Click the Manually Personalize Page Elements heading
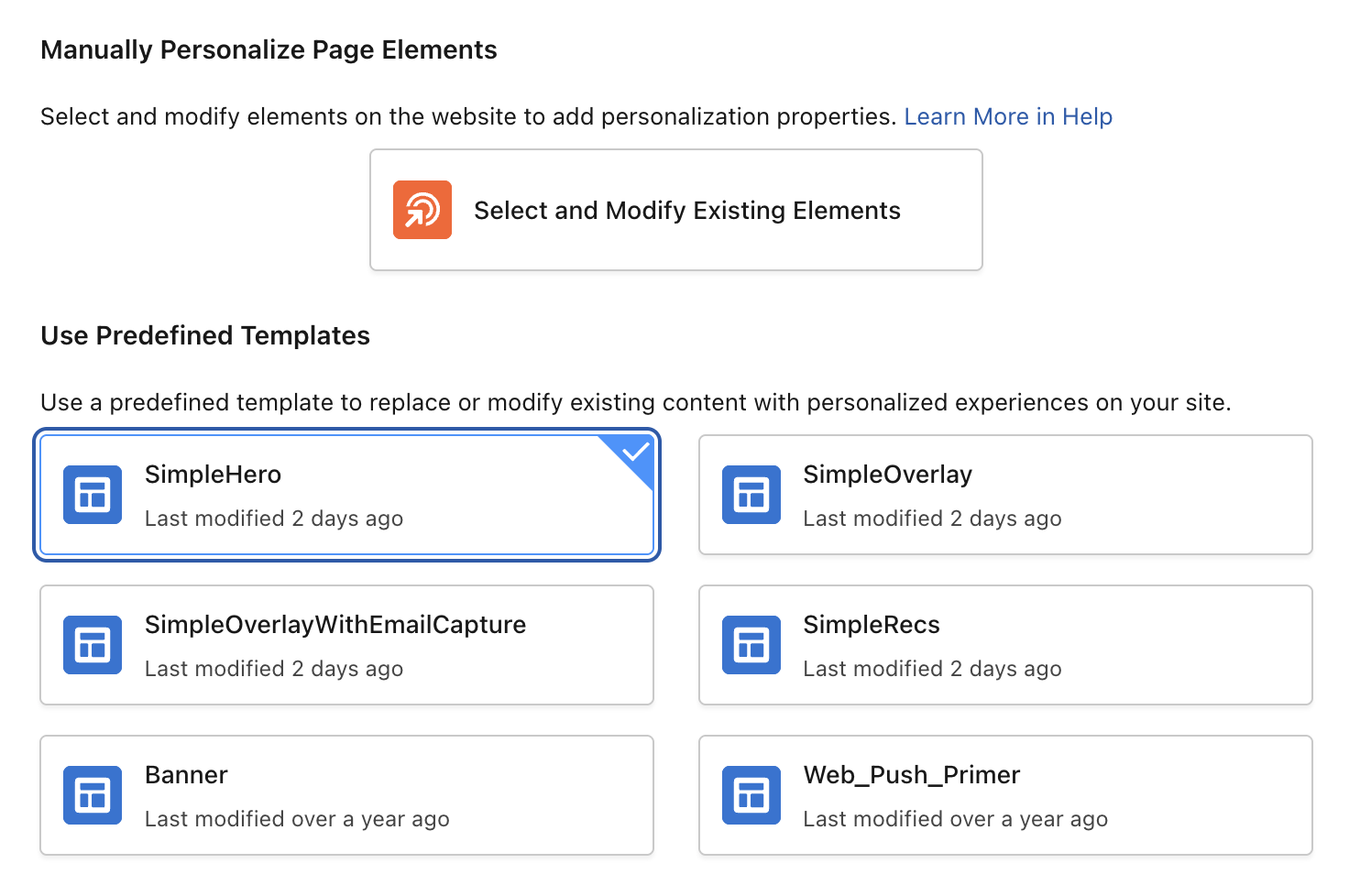Viewport: 1360px width, 896px height. click(x=269, y=49)
